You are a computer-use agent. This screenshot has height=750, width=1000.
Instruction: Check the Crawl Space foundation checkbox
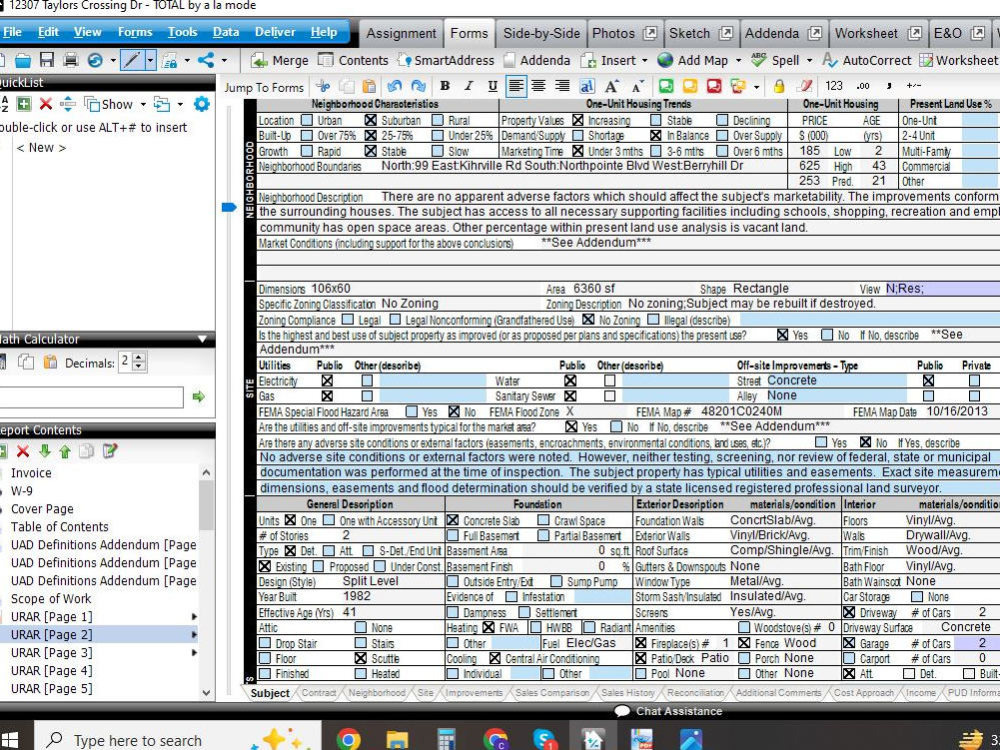(x=543, y=520)
